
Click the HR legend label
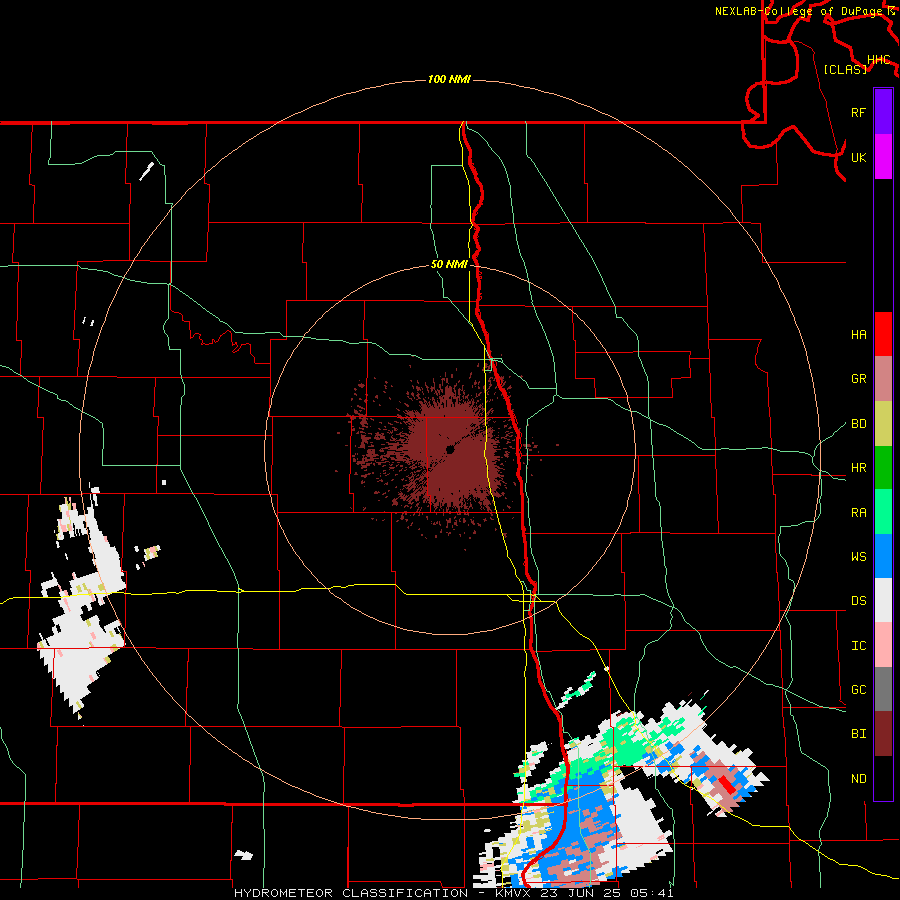[858, 468]
